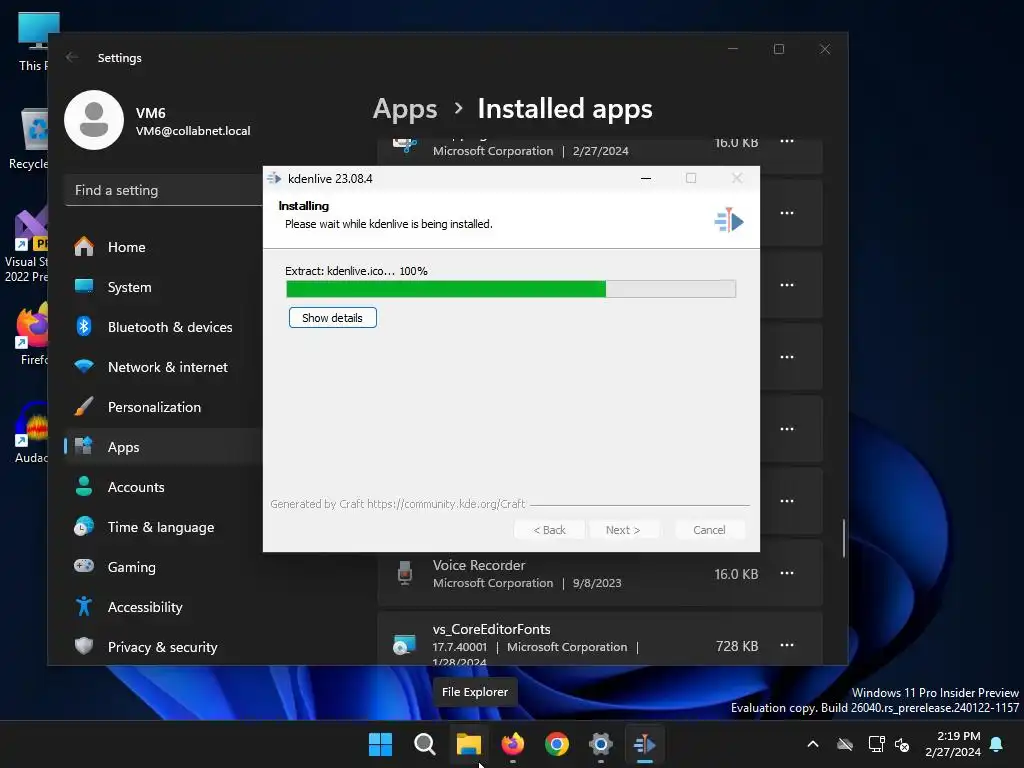Show hidden system tray icons
The height and width of the screenshot is (768, 1024).
813,744
